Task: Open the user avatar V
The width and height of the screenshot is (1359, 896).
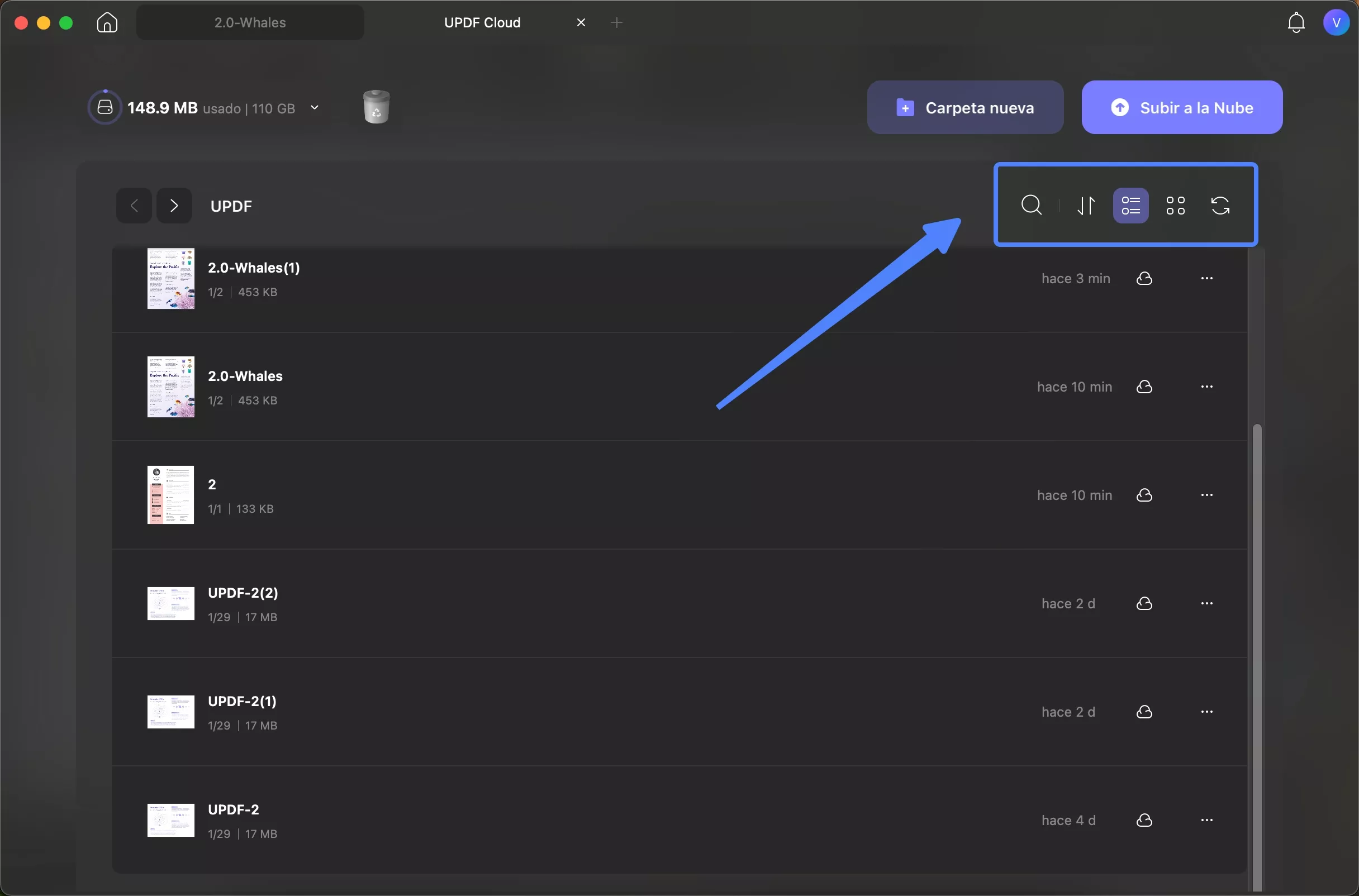Action: pos(1336,23)
